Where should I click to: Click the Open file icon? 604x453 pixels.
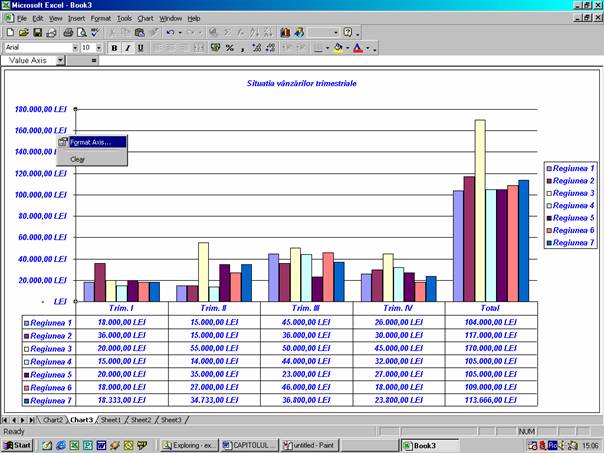click(23, 33)
